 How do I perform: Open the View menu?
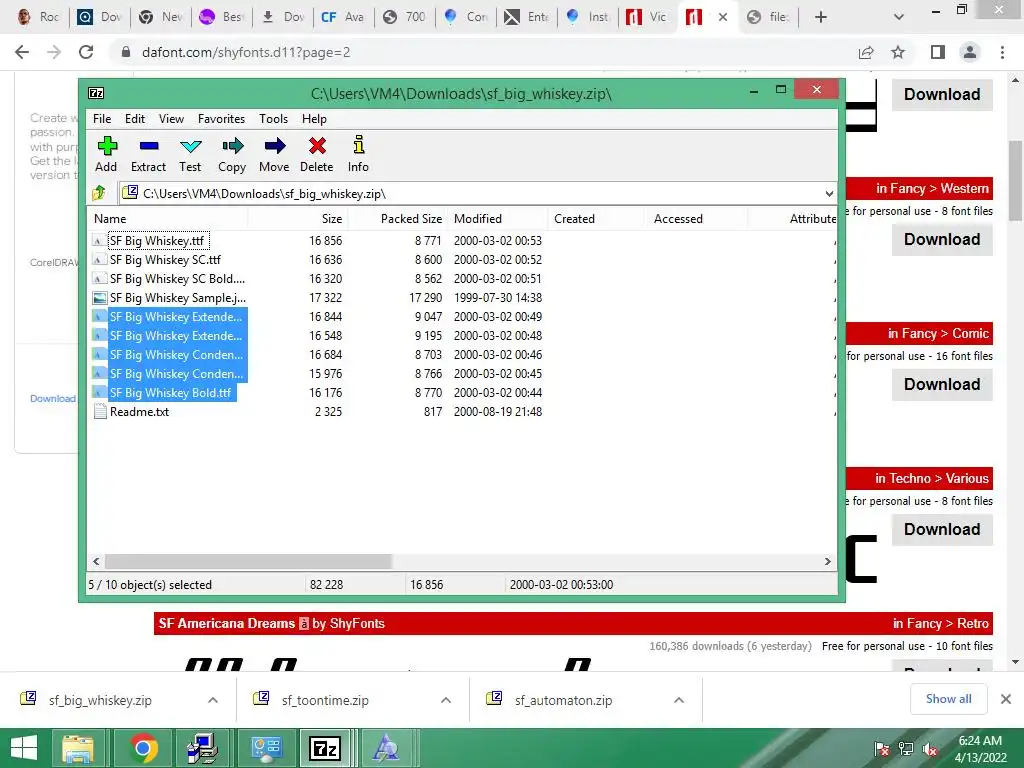click(x=171, y=119)
